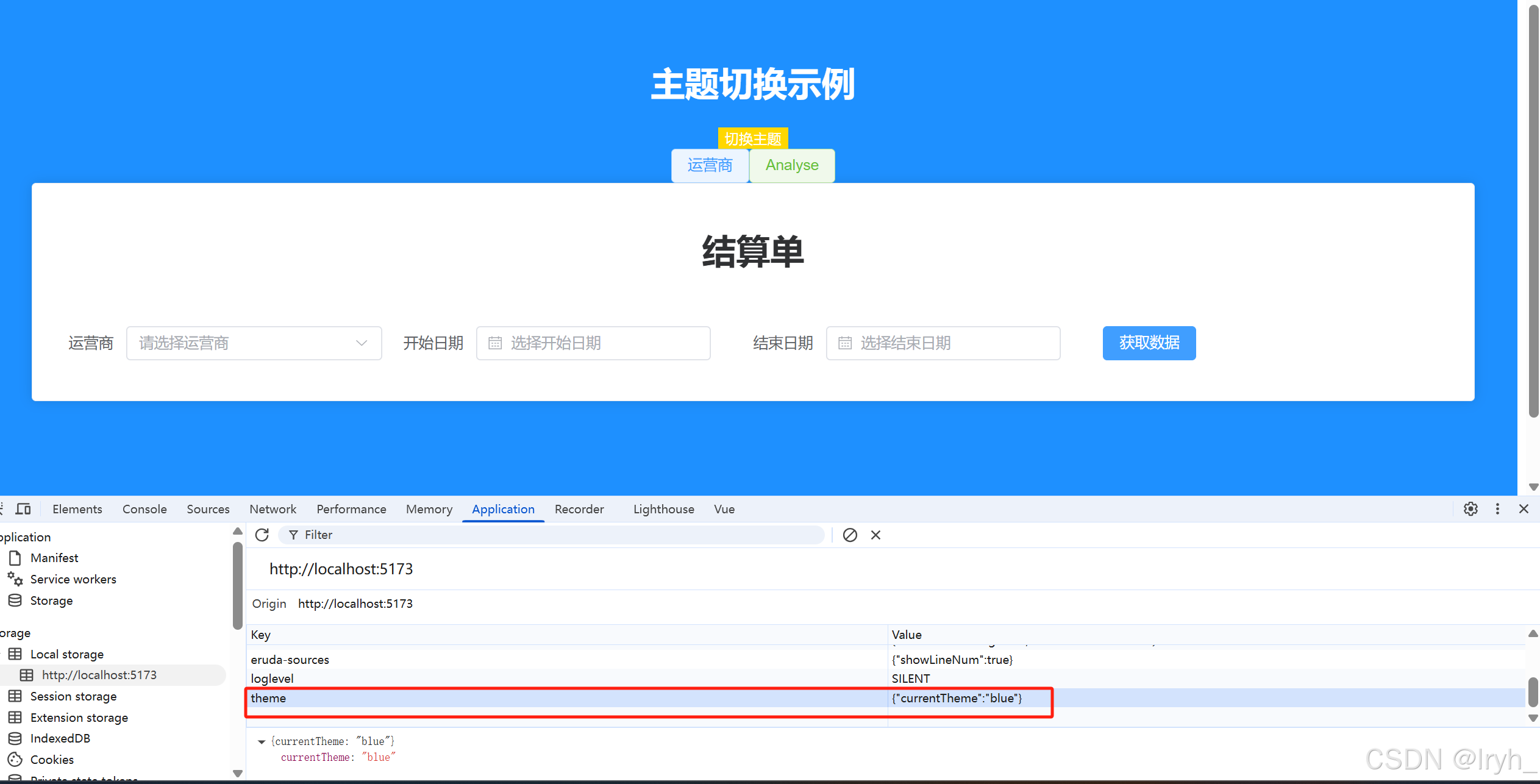1540x784 pixels.
Task: Open DevTools three-dot customize menu
Action: (x=1497, y=508)
